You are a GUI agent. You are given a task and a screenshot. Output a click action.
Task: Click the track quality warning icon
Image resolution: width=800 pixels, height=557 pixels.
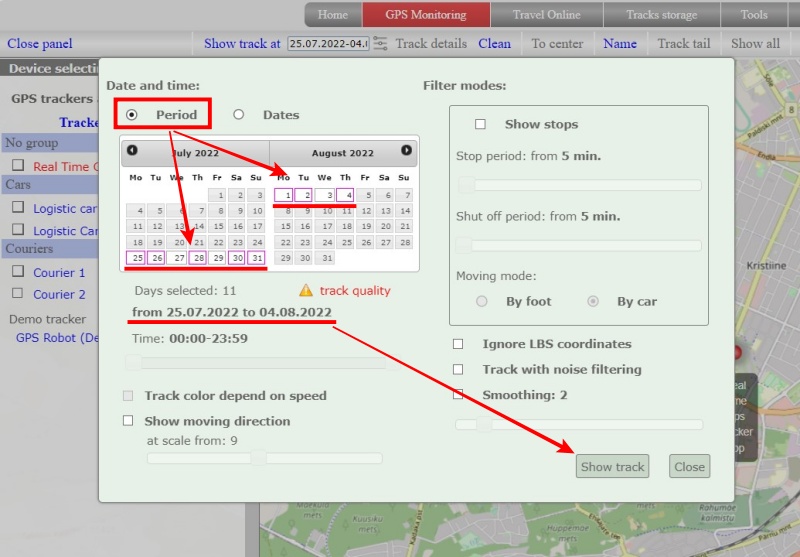click(x=306, y=290)
